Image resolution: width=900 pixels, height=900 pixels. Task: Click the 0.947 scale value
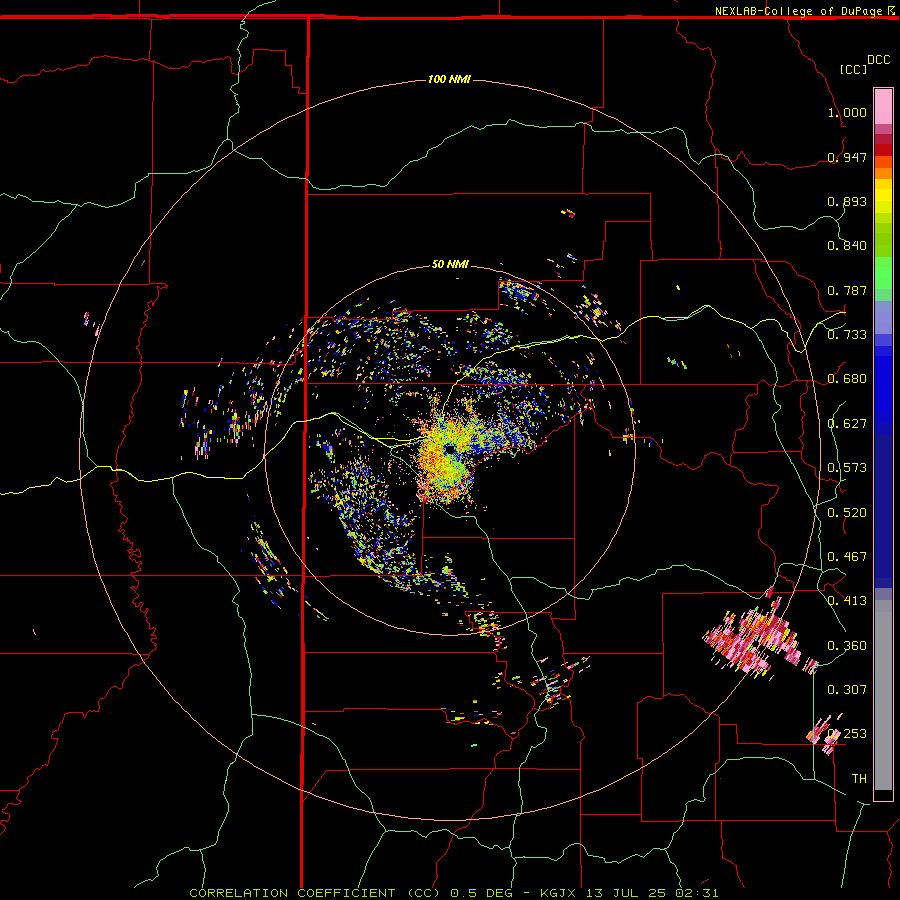(847, 157)
